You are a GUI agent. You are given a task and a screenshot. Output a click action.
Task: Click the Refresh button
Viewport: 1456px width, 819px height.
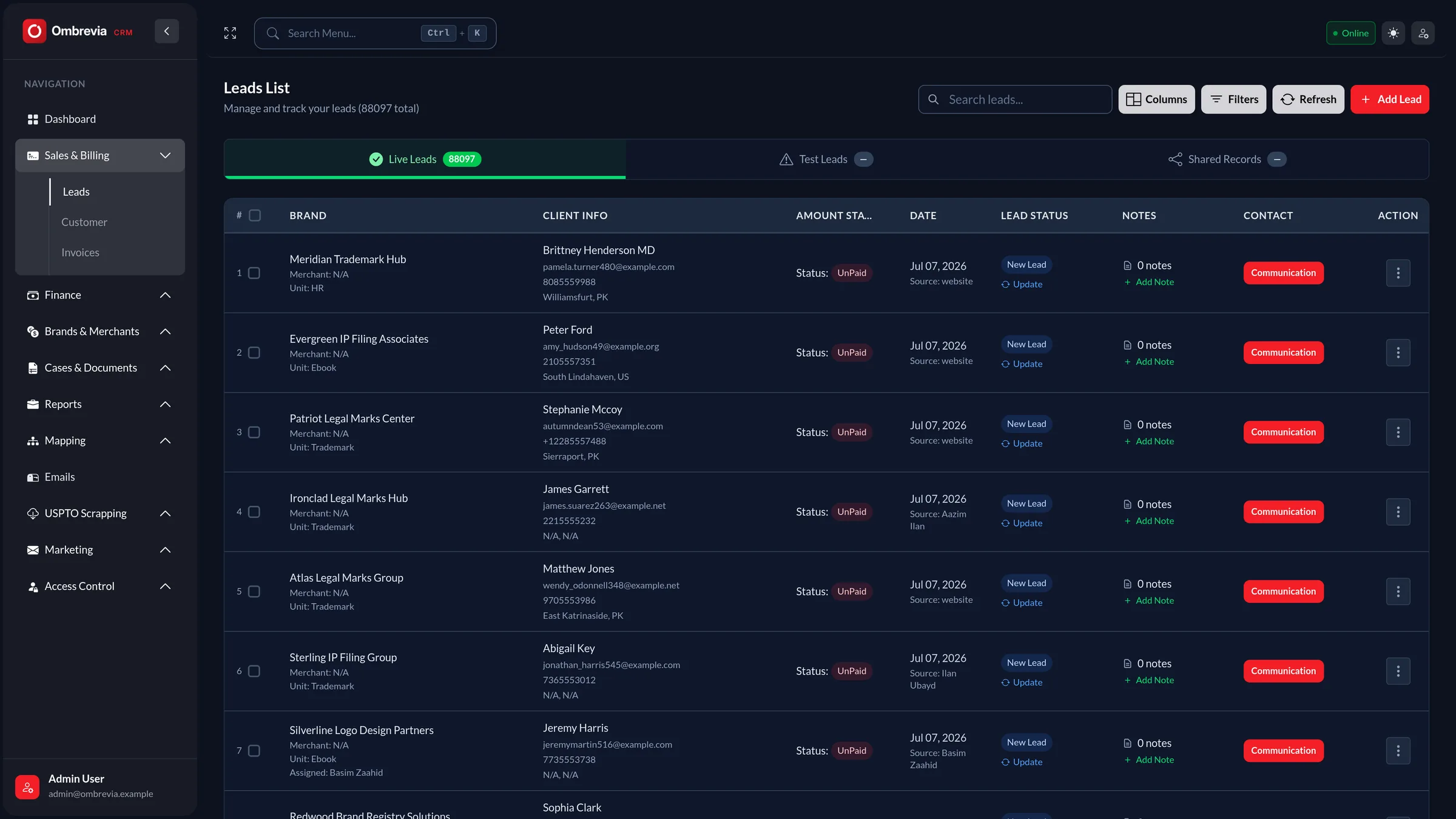[1308, 99]
